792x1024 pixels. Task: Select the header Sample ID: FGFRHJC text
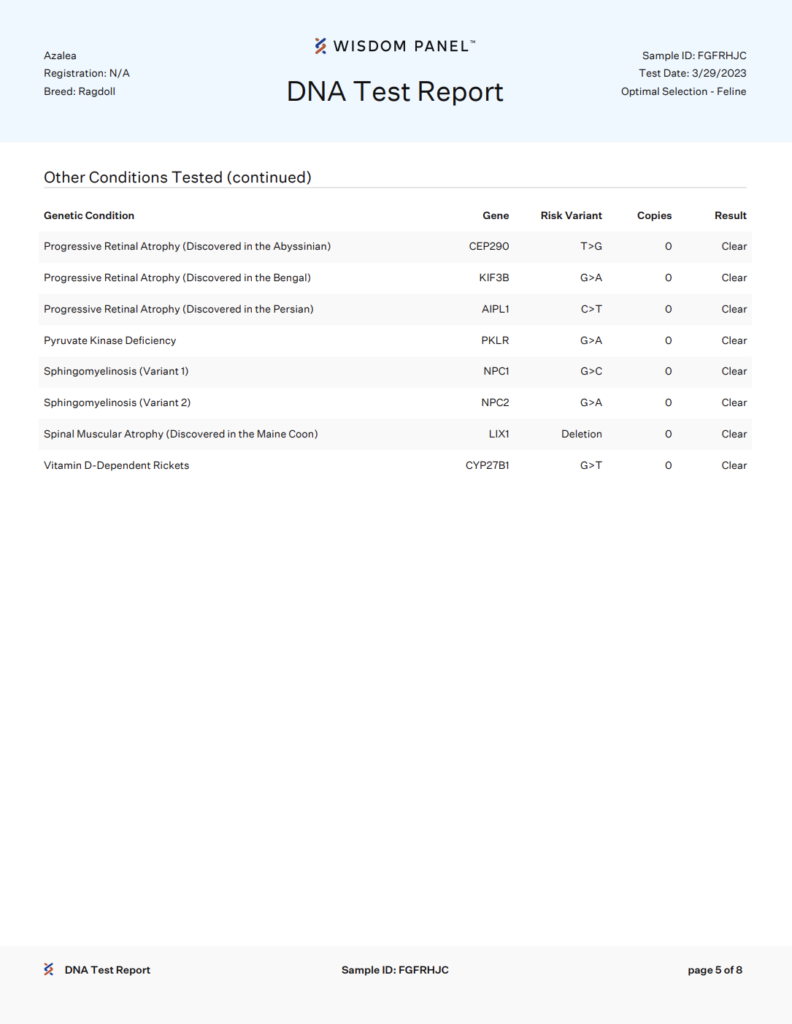click(694, 56)
